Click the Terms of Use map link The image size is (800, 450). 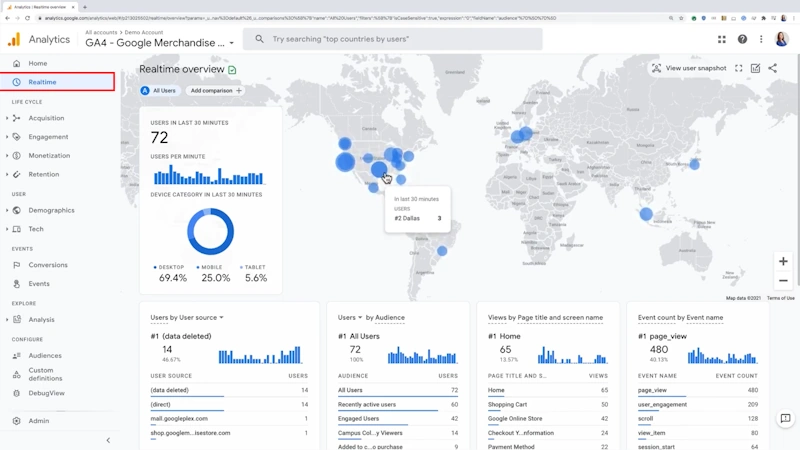click(x=781, y=298)
